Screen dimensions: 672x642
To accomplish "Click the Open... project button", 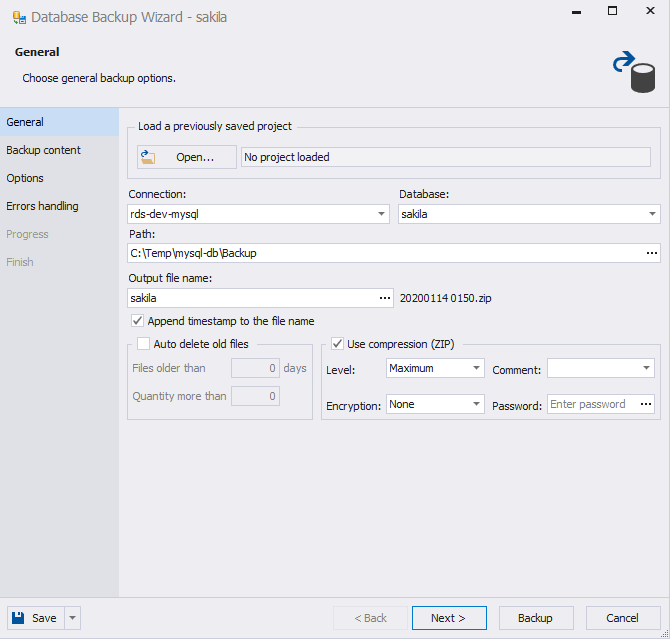I will pyautogui.click(x=187, y=157).
